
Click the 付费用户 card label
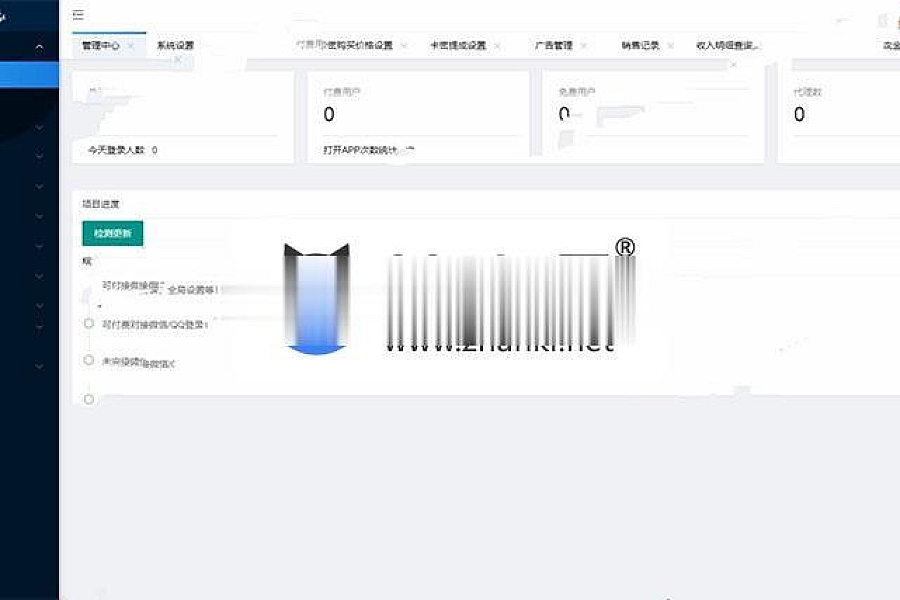(342, 92)
